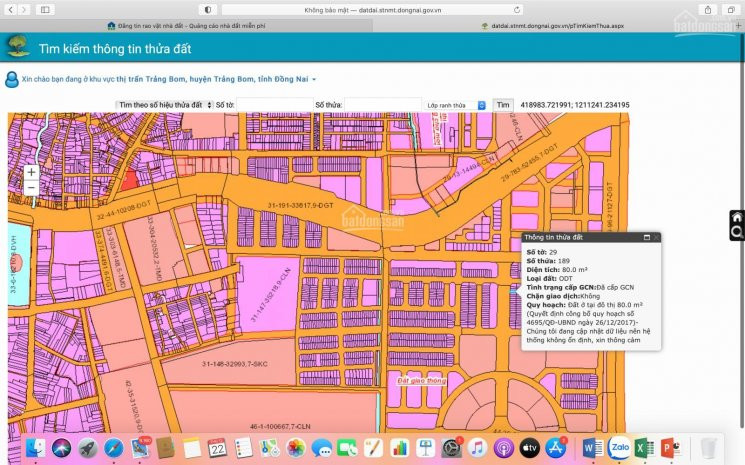Screen dimensions: 745x465
Task: Click the home icon on the right-edge panel
Action: point(737,217)
